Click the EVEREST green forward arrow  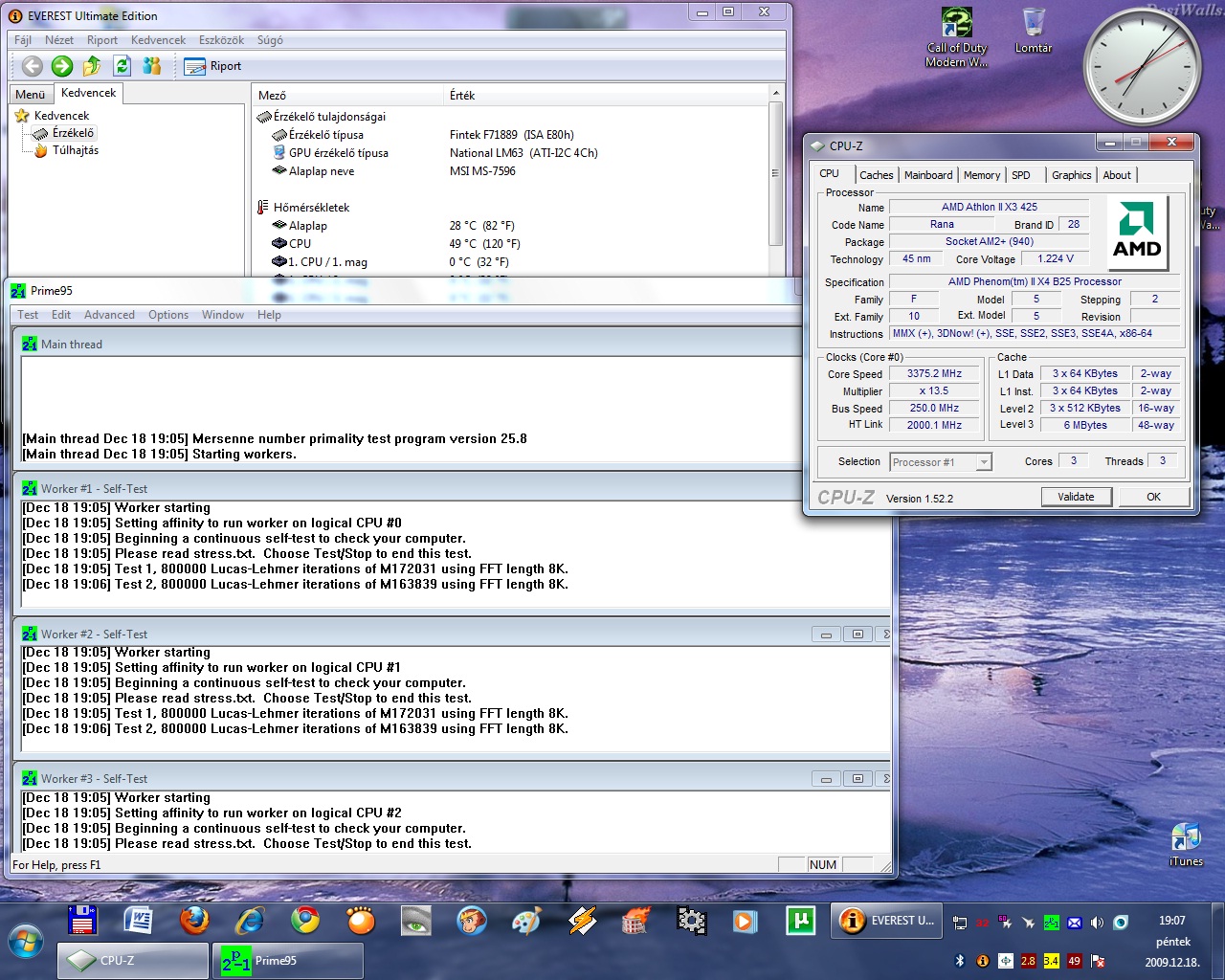(62, 66)
